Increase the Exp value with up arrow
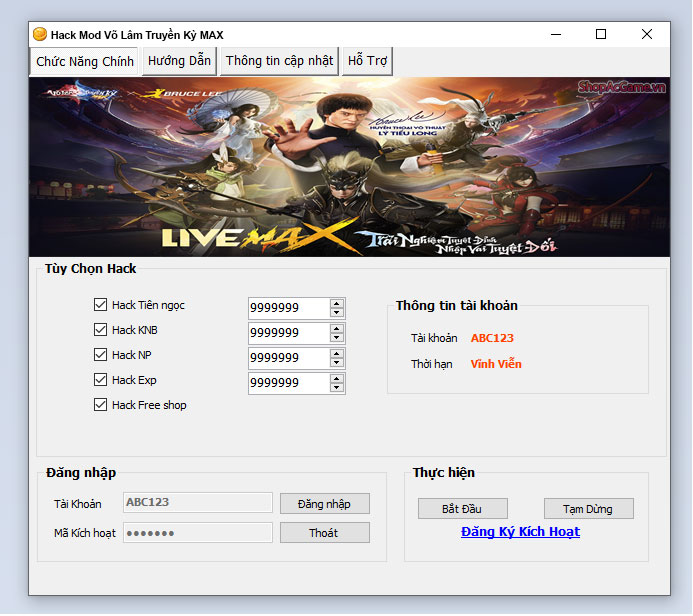This screenshot has width=693, height=616. click(x=337, y=379)
